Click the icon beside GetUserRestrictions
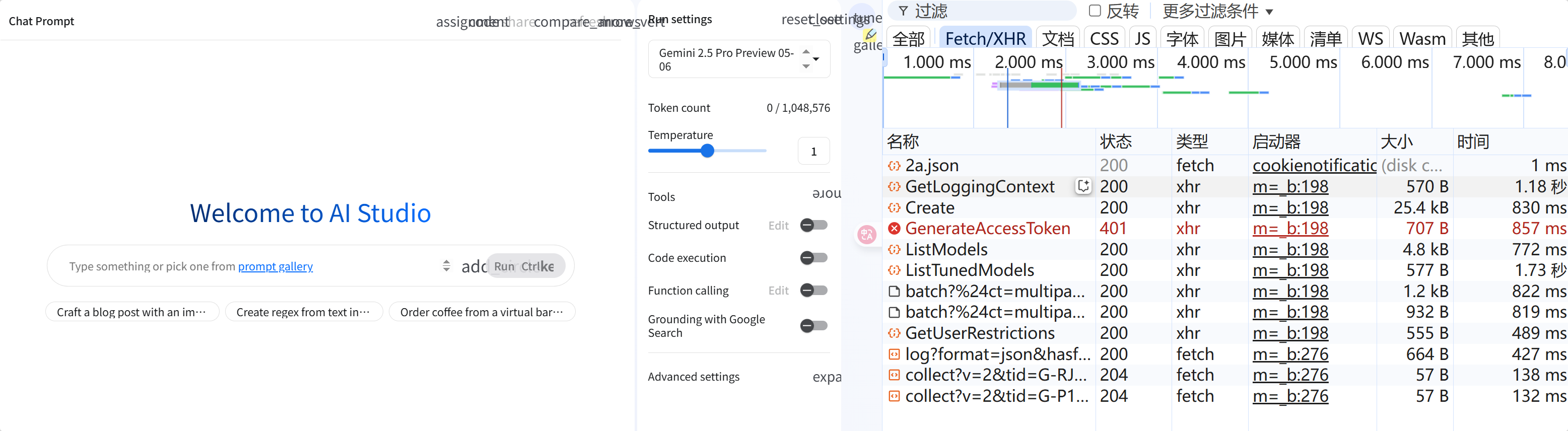The width and height of the screenshot is (1568, 431). [x=894, y=333]
